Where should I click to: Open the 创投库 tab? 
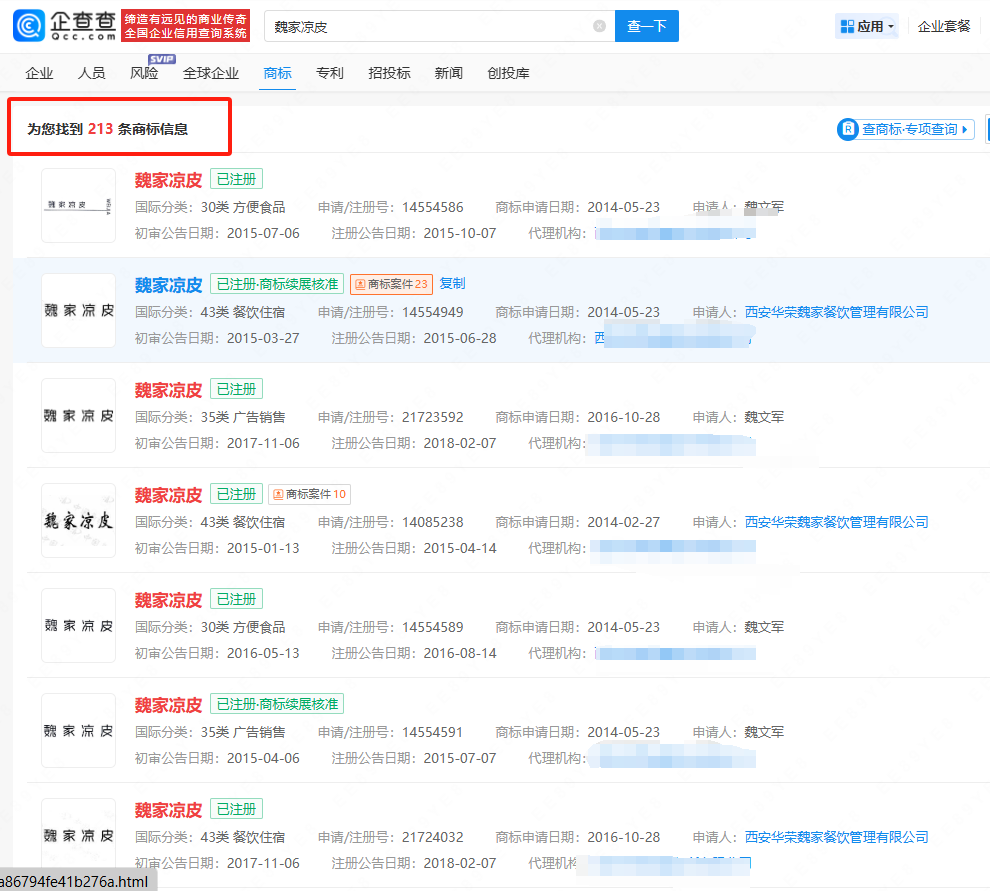coord(508,73)
